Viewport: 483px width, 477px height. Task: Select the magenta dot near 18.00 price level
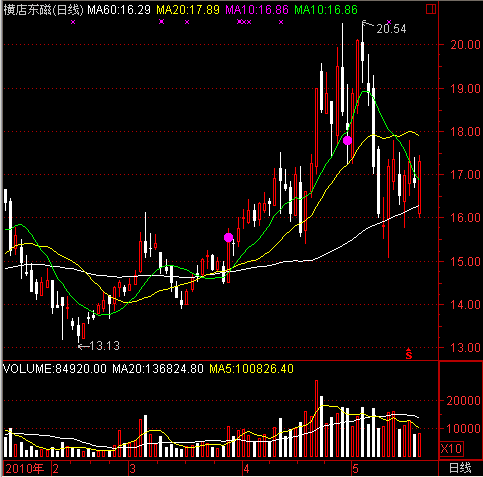[x=347, y=141]
